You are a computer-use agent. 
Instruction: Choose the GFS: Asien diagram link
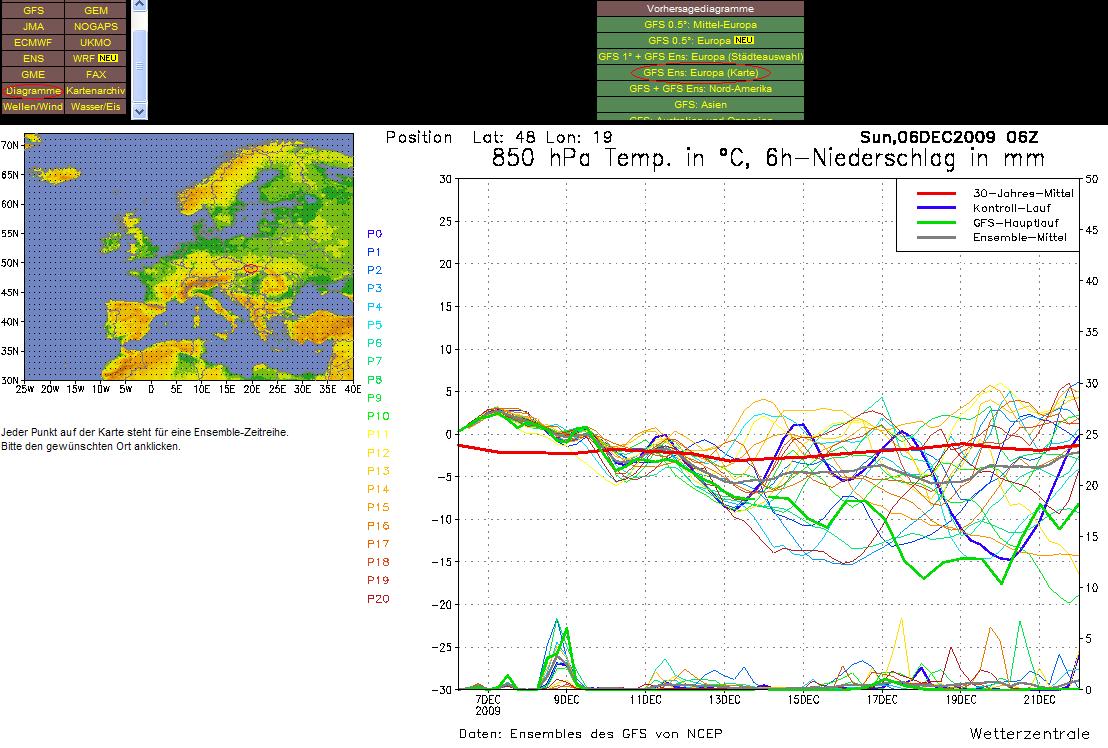700,105
